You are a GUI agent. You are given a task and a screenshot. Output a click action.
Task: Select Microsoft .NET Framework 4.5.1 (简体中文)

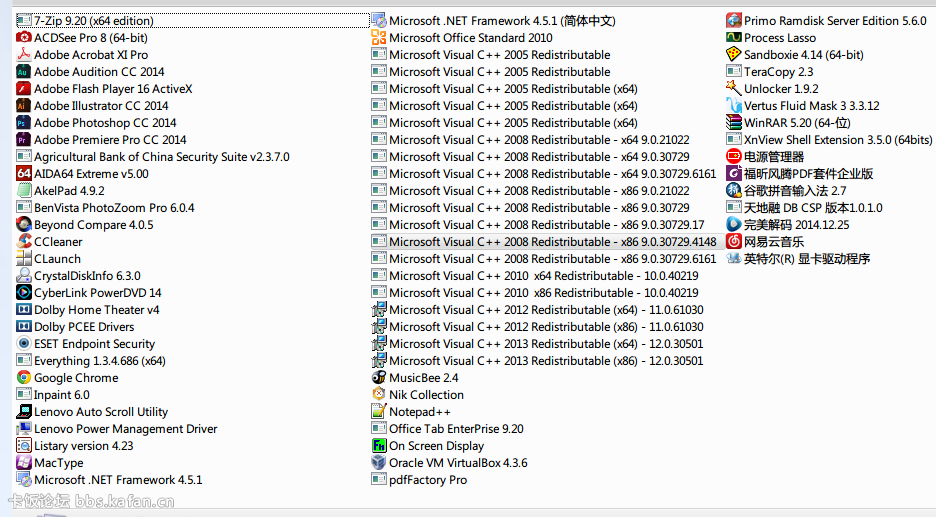(494, 20)
